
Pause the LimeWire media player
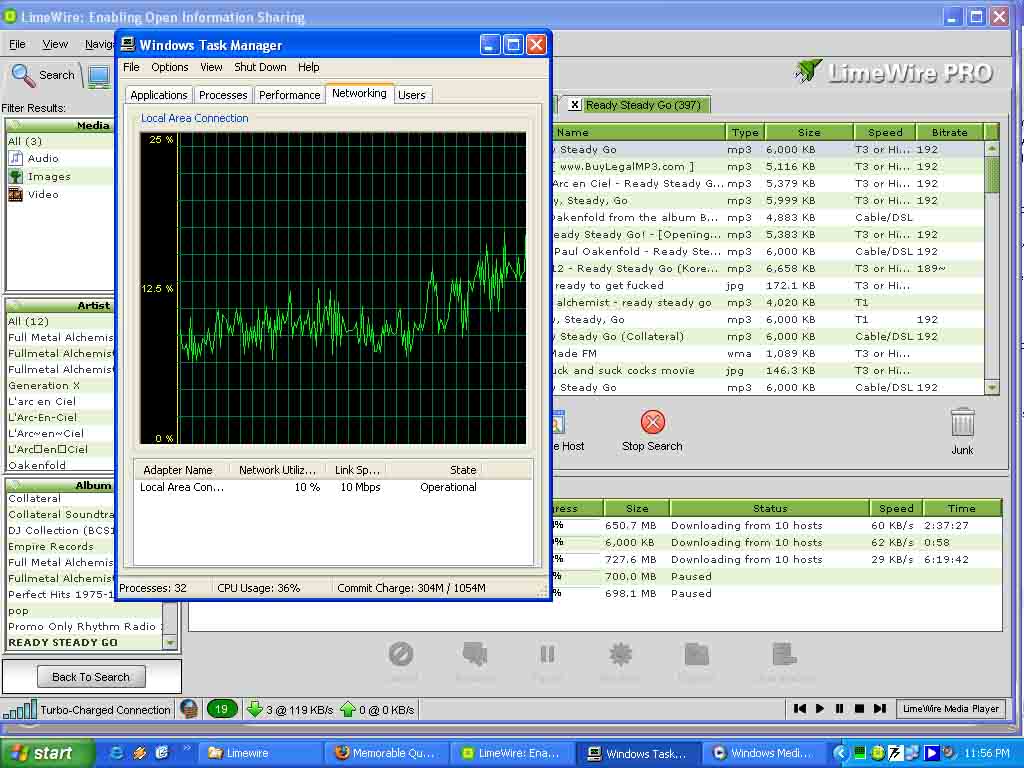840,709
